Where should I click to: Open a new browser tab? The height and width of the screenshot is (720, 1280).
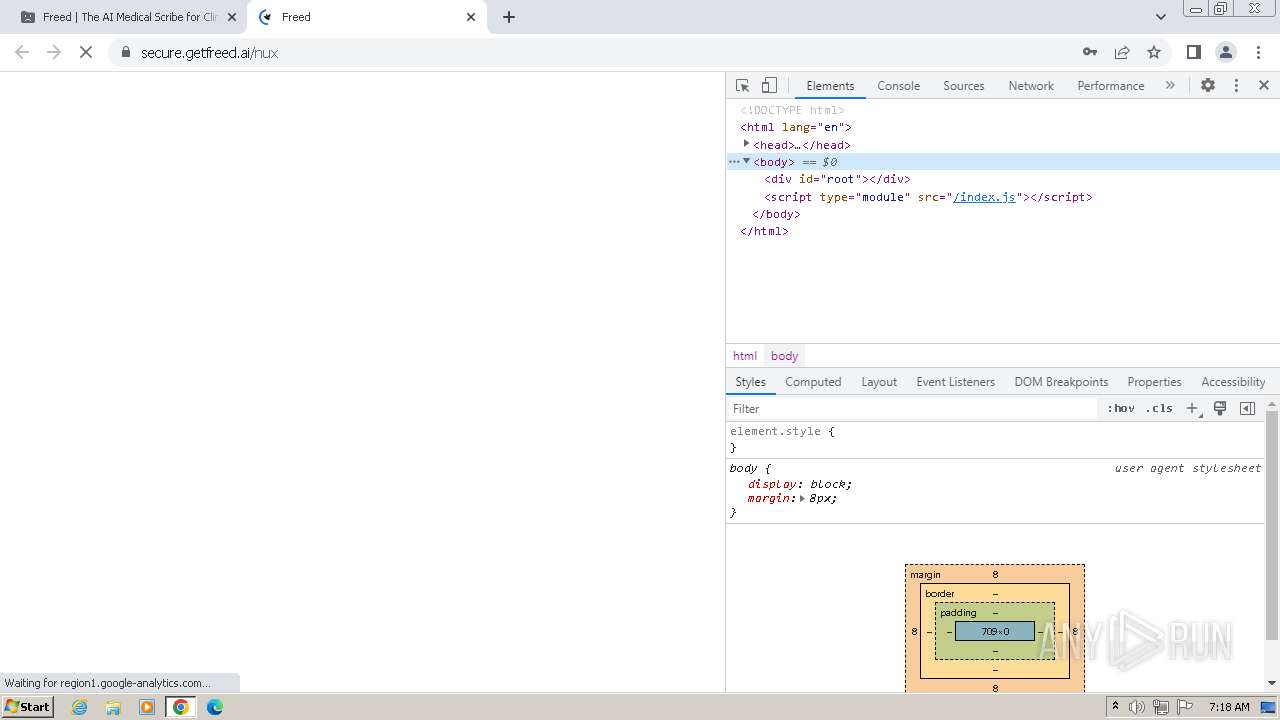coord(509,17)
